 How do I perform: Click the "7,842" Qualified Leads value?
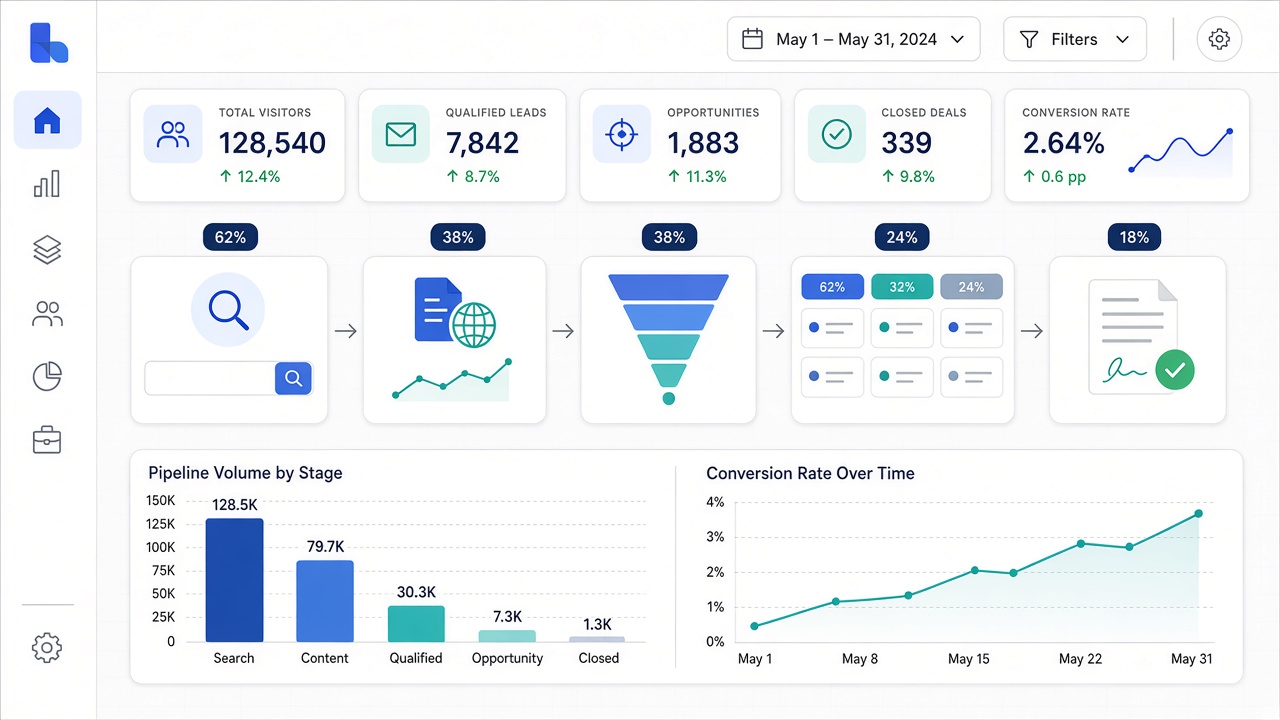coord(482,143)
